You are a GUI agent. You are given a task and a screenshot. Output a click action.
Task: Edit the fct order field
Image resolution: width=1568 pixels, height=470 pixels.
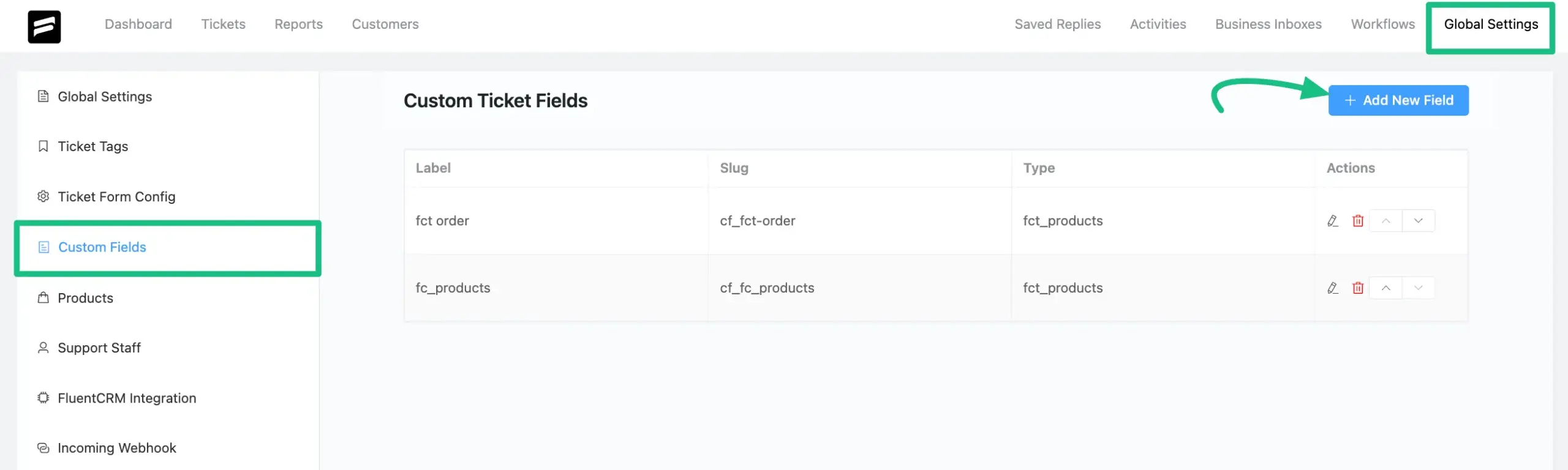[x=1332, y=221]
